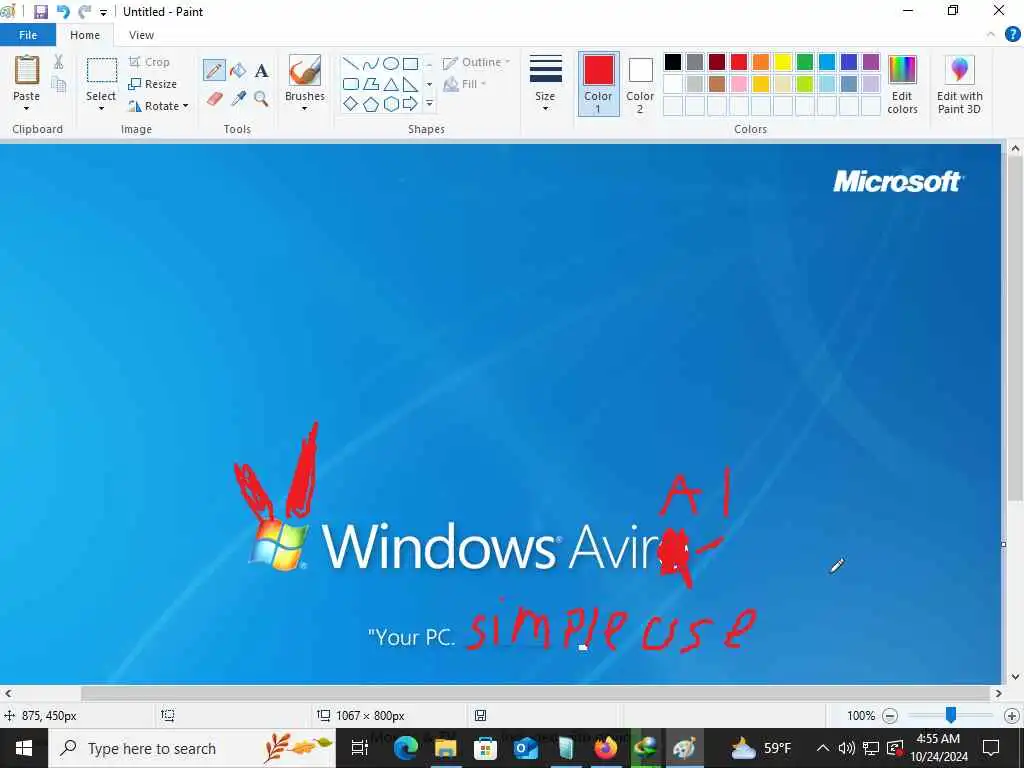Open the notification center icon
1024x768 pixels.
point(991,748)
